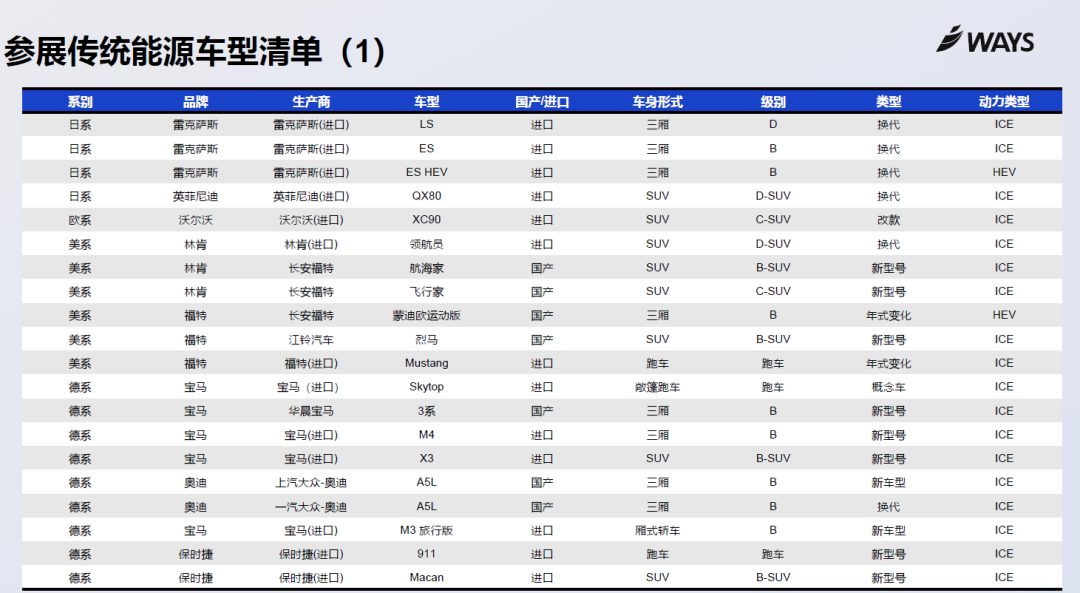Select the 911 model cell
This screenshot has height=593, width=1080.
click(426, 554)
